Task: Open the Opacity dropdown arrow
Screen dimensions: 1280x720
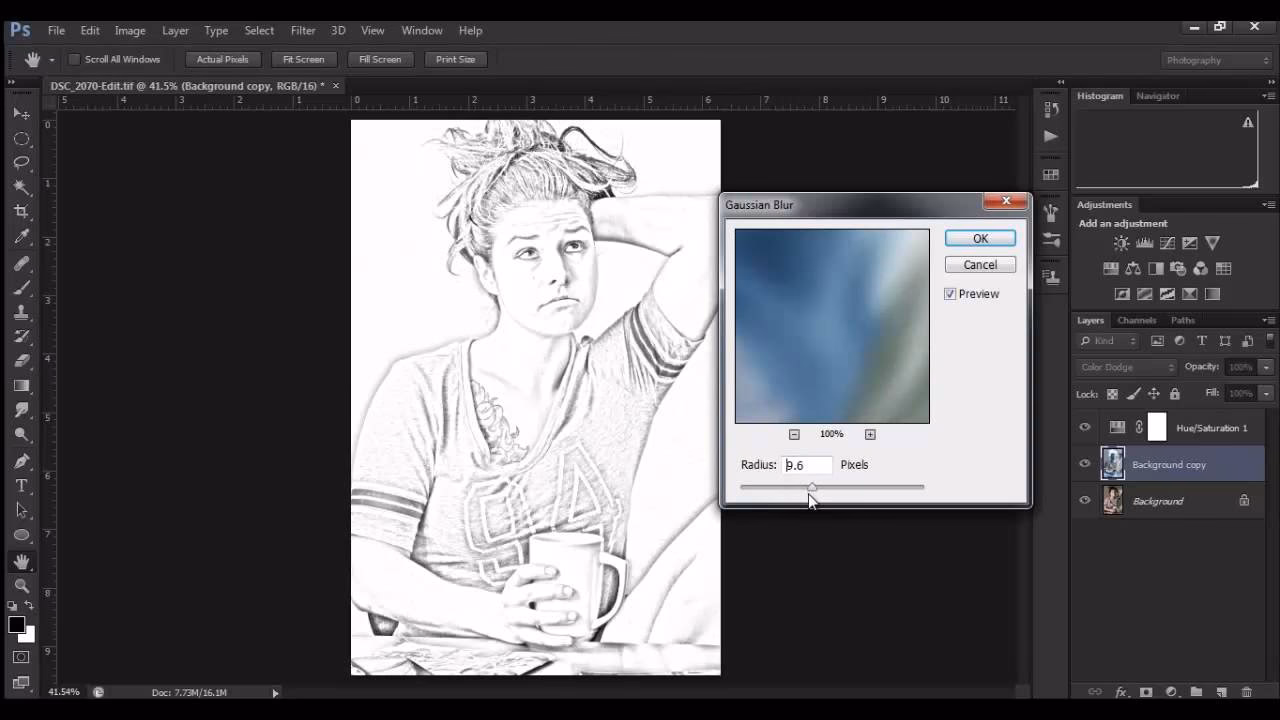Action: [x=1264, y=367]
